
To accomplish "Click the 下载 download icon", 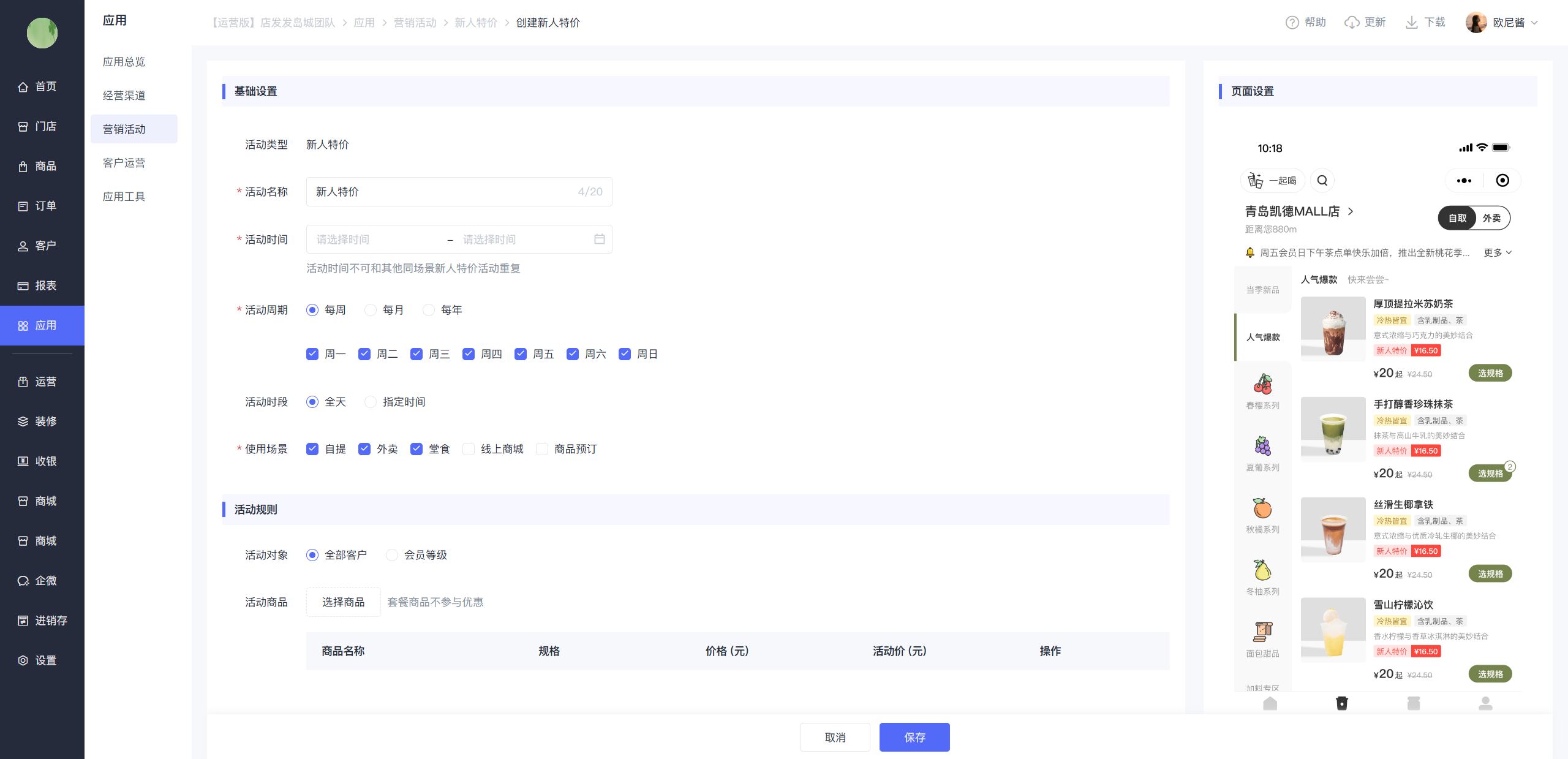I will click(1411, 23).
